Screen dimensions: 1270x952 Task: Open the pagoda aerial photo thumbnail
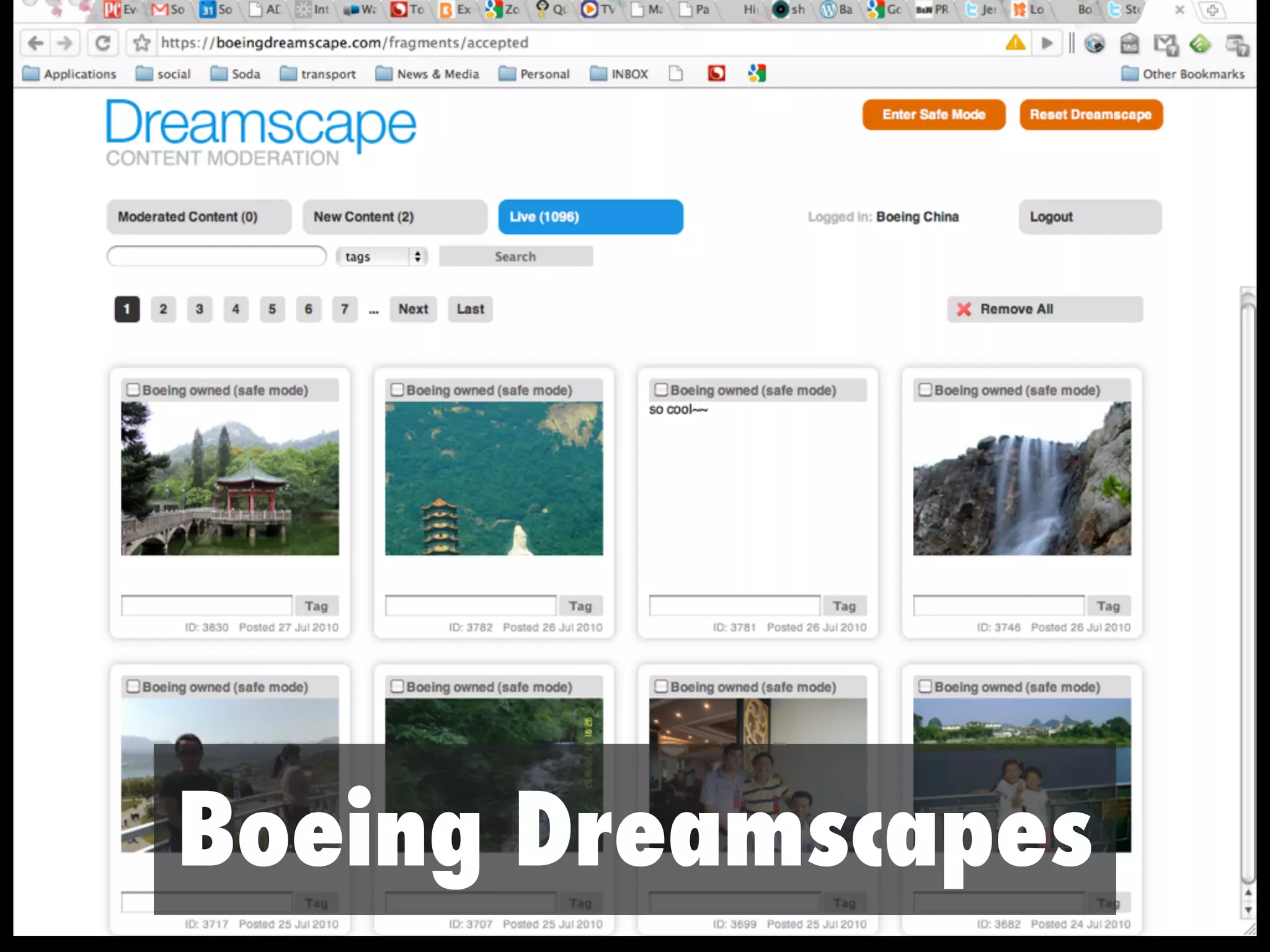coord(494,478)
